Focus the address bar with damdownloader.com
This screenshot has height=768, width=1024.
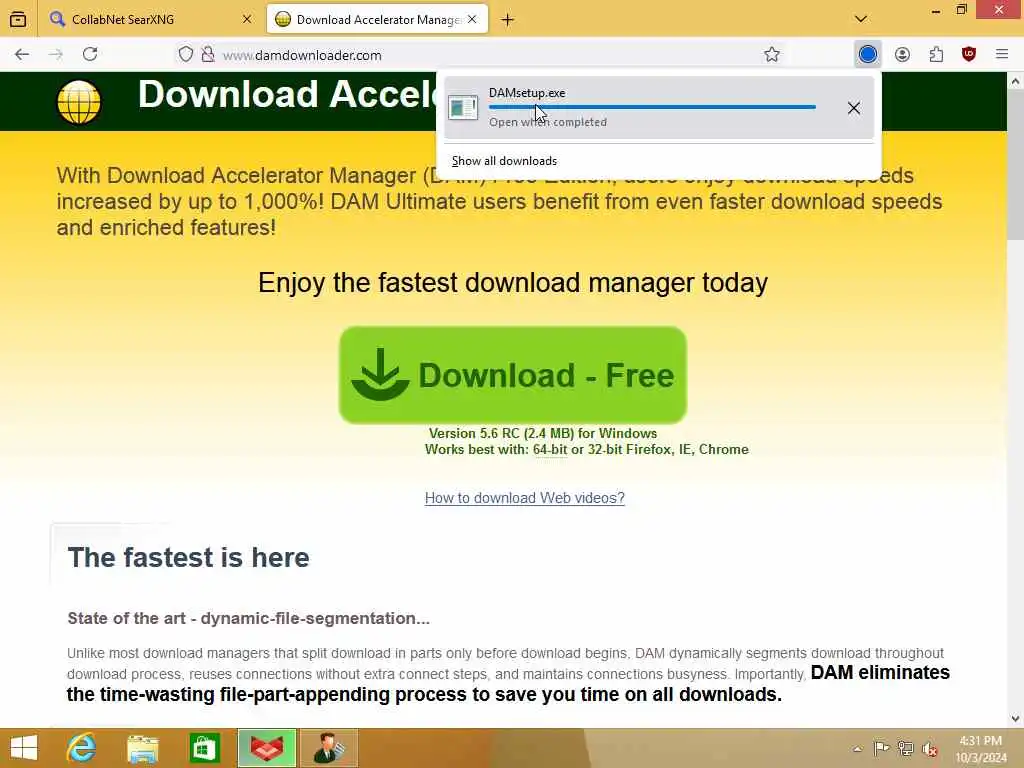(481, 55)
